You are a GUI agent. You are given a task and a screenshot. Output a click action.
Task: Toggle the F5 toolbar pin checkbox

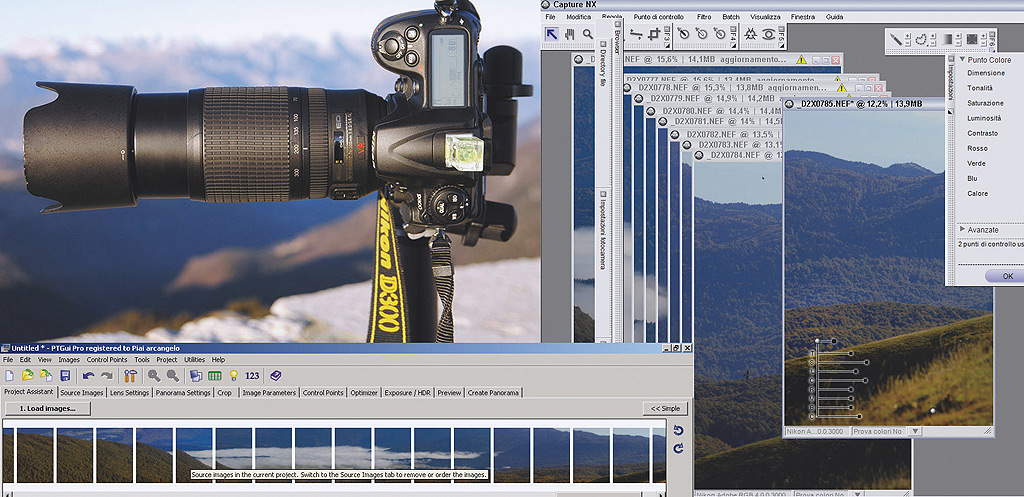781,29
